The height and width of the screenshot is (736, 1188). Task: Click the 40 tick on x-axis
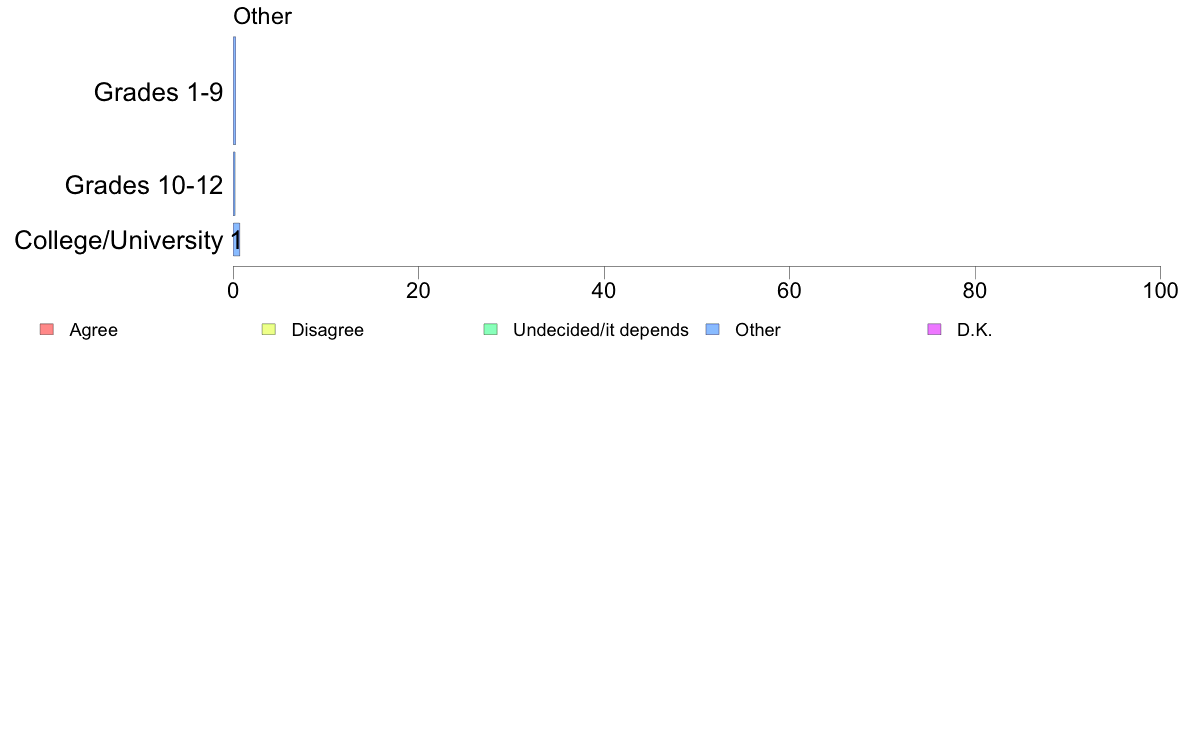click(x=604, y=291)
